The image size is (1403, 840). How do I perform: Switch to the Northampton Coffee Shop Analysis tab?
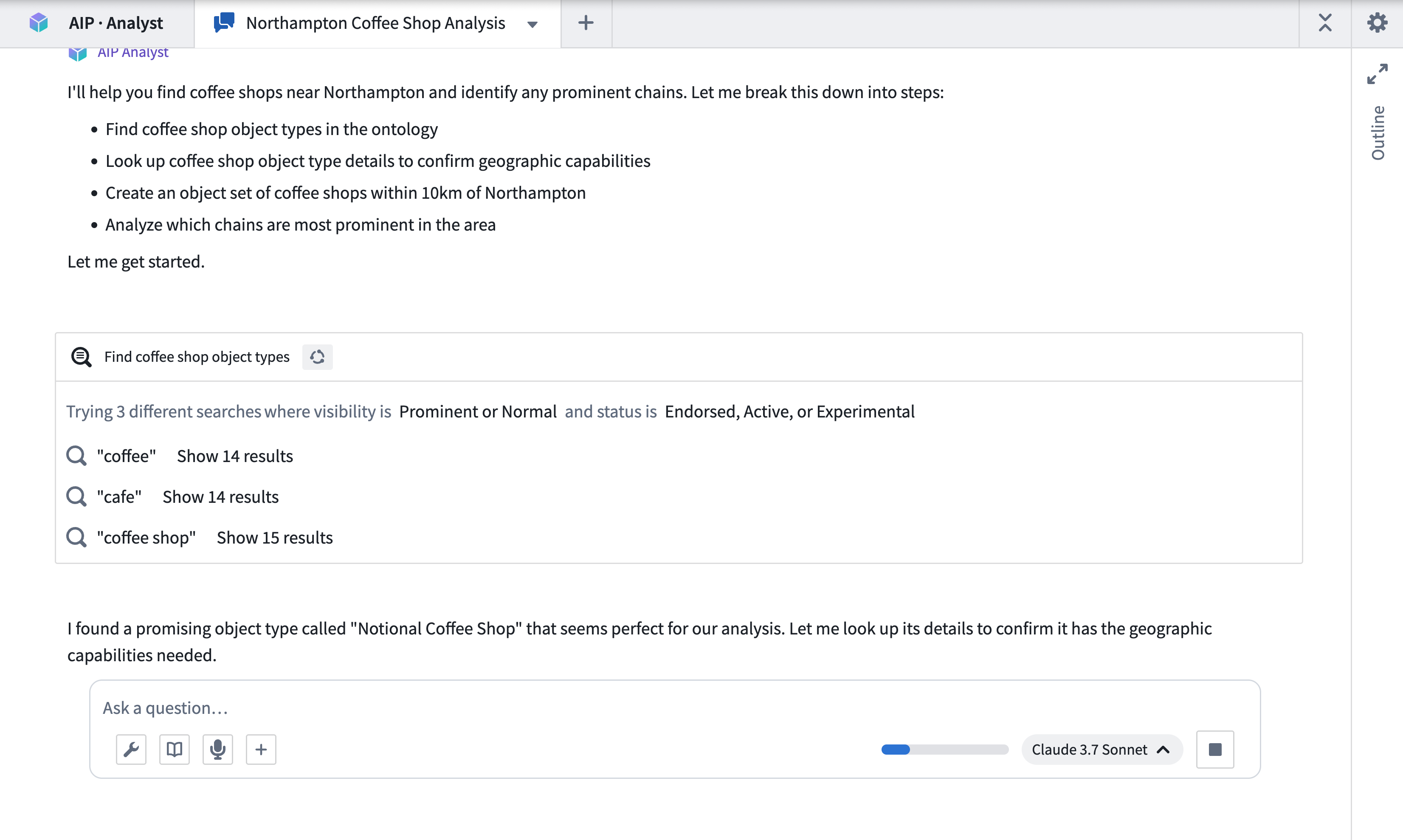click(375, 23)
